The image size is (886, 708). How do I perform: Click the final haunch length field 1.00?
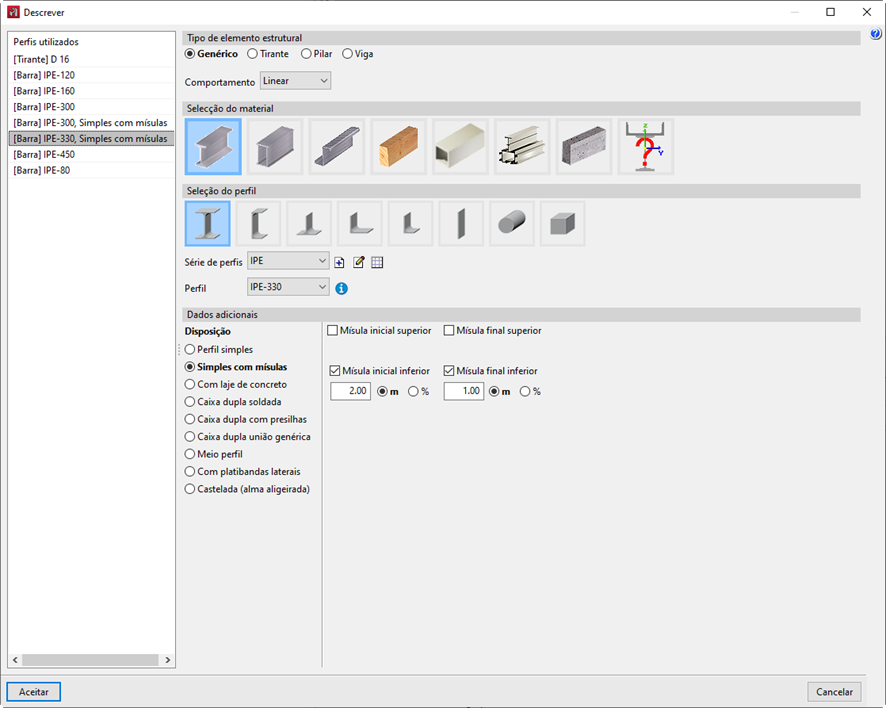point(464,391)
